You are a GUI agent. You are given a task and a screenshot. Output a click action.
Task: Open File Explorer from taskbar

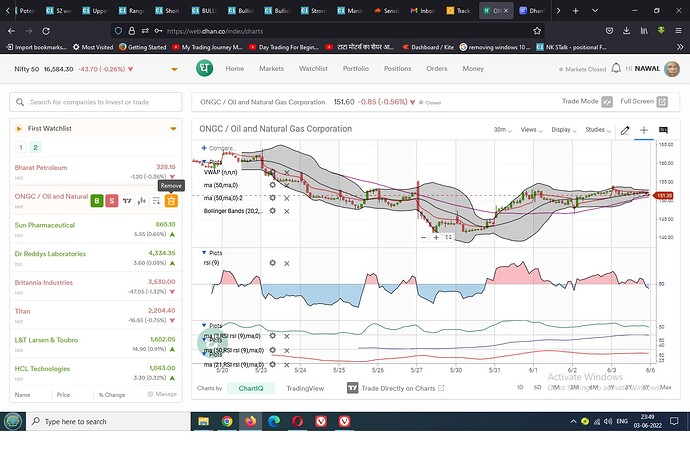click(x=203, y=421)
